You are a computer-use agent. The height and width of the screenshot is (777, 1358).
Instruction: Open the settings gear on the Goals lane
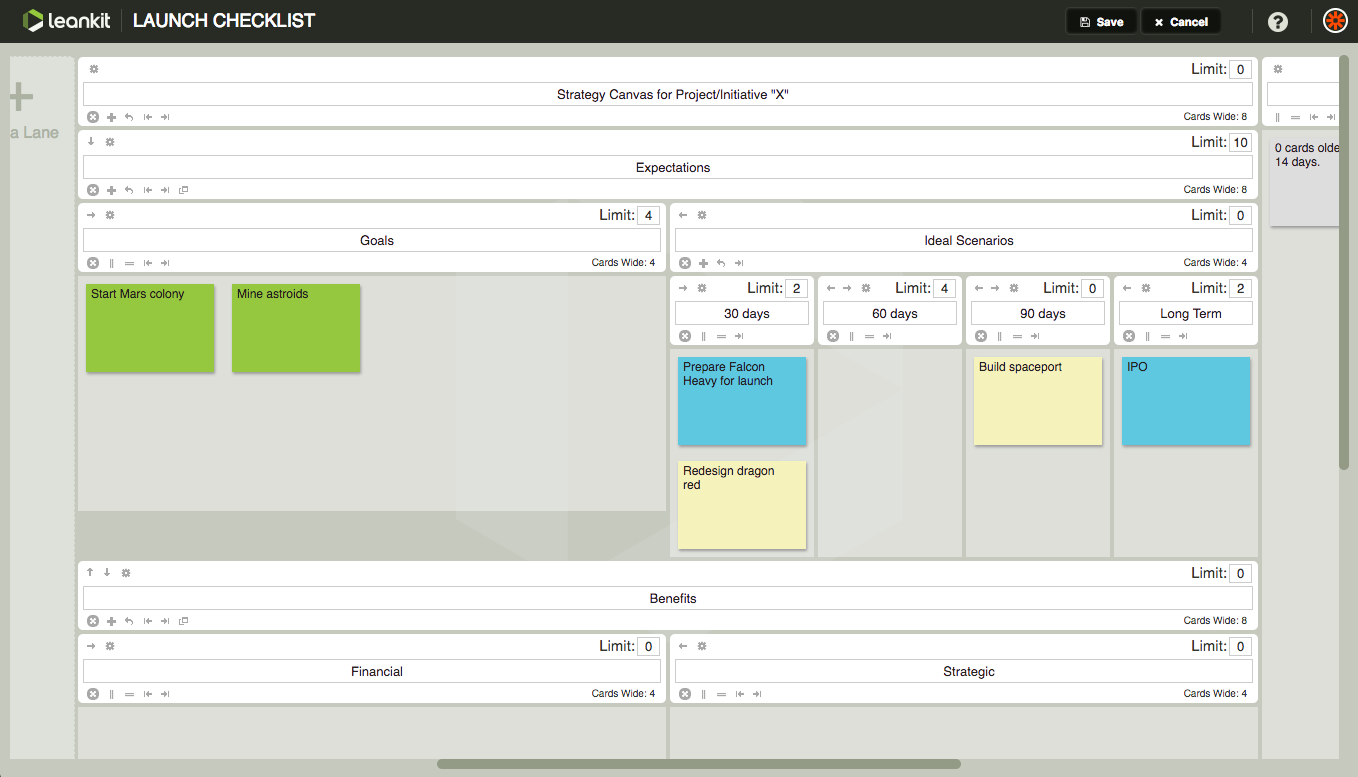(x=110, y=214)
